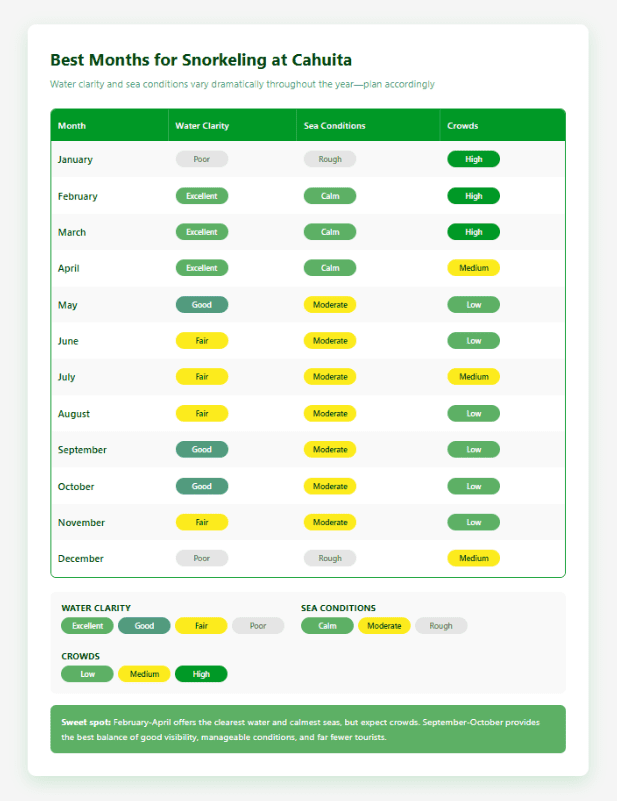This screenshot has width=617, height=801.
Task: Click October's Moderate sea conditions badge
Action: [330, 486]
